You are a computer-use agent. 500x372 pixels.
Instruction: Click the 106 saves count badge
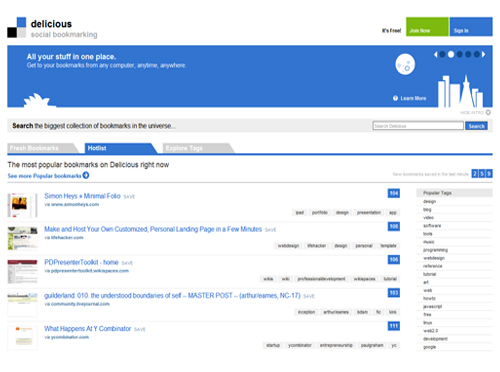pos(394,259)
